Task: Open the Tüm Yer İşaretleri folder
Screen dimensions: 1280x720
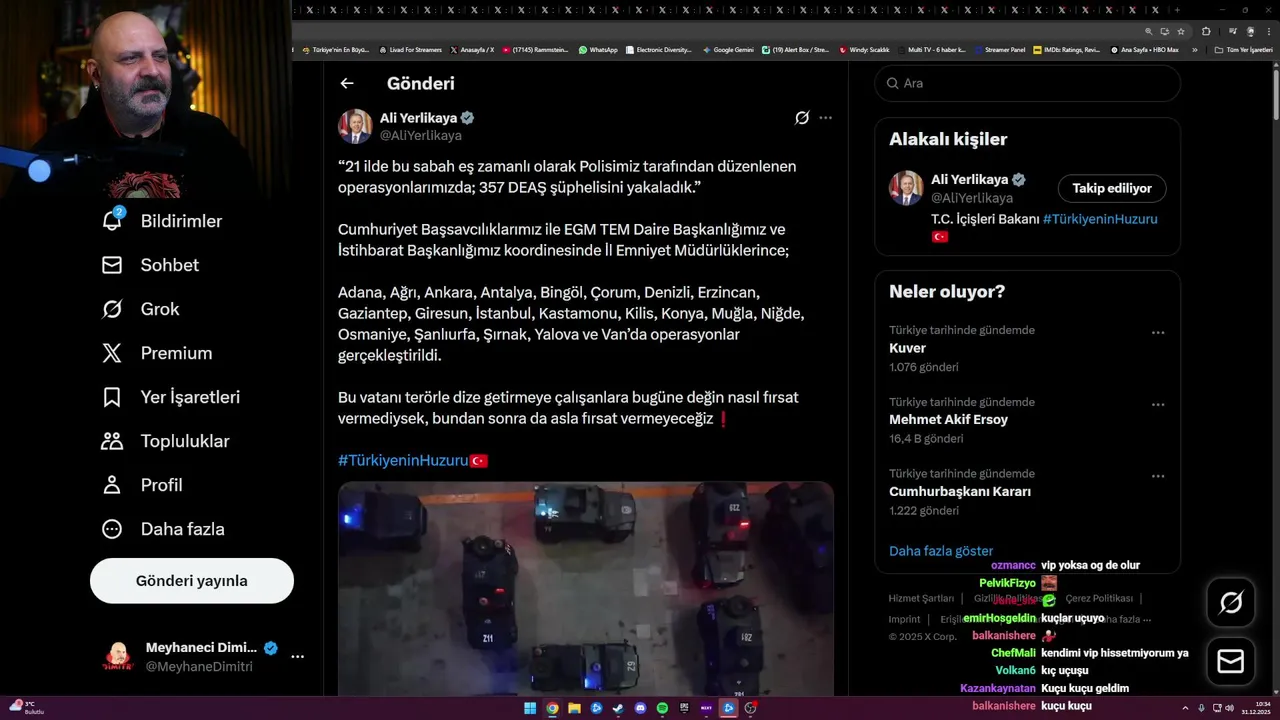Action: click(x=1243, y=50)
